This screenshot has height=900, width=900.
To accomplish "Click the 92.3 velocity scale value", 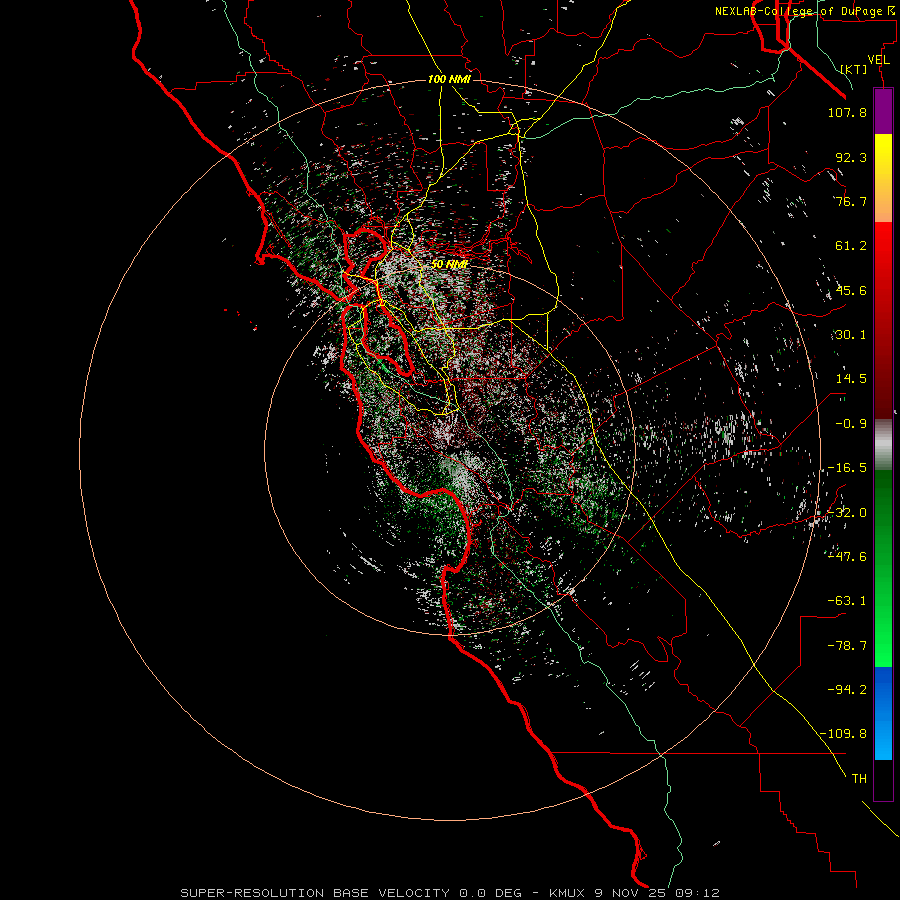I will click(x=851, y=157).
